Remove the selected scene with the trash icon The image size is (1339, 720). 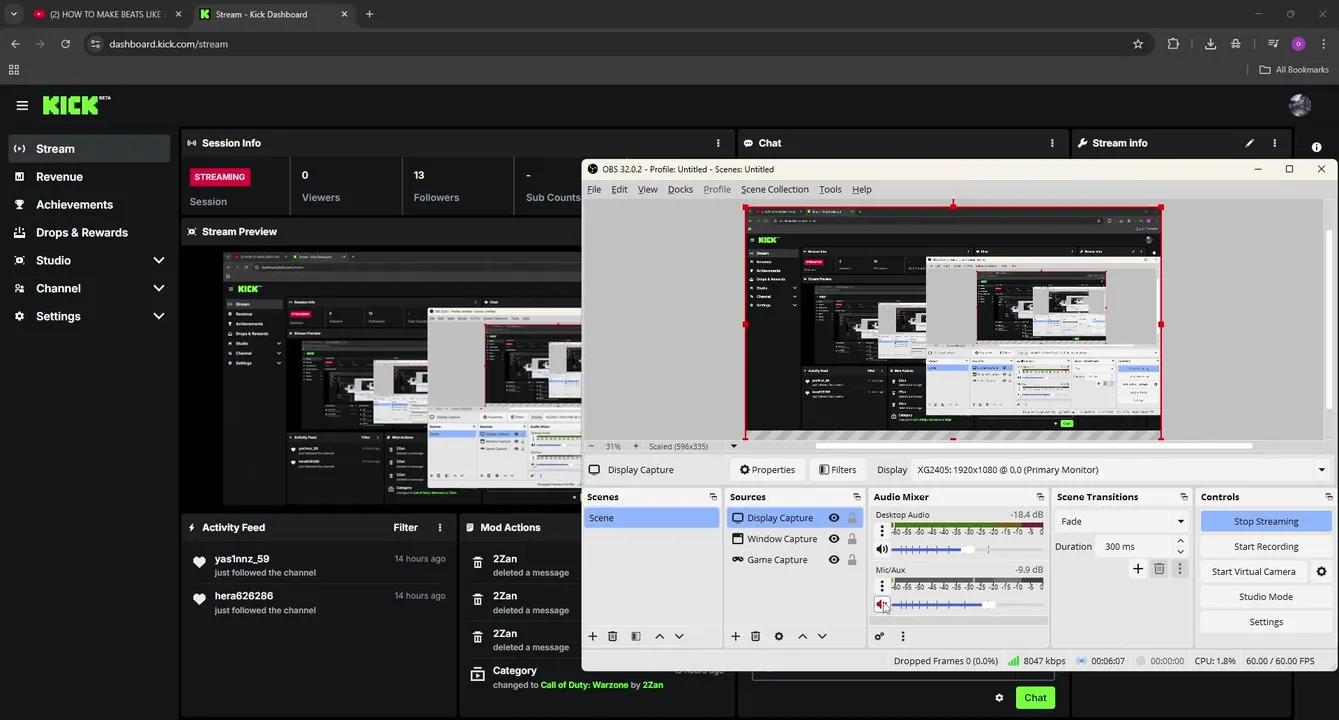(x=613, y=636)
